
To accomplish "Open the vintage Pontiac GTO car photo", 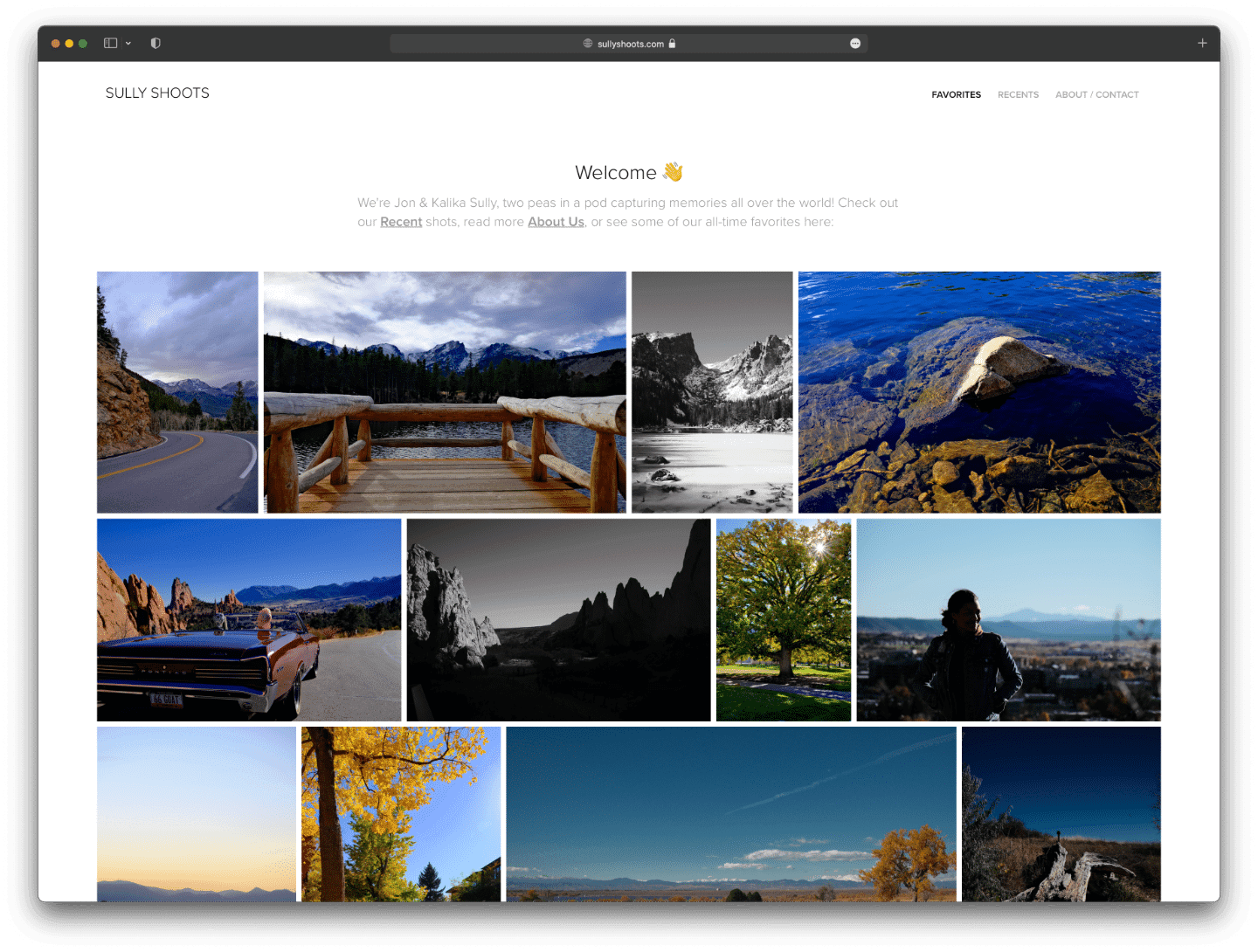I will 249,620.
